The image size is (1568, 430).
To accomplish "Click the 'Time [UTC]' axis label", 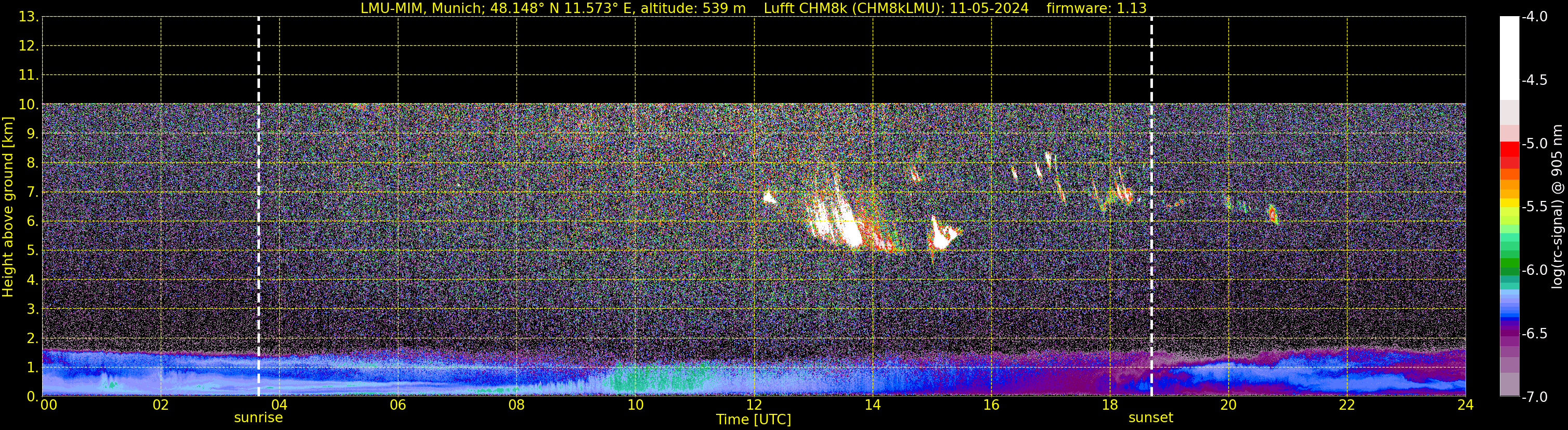I will pyautogui.click(x=754, y=419).
